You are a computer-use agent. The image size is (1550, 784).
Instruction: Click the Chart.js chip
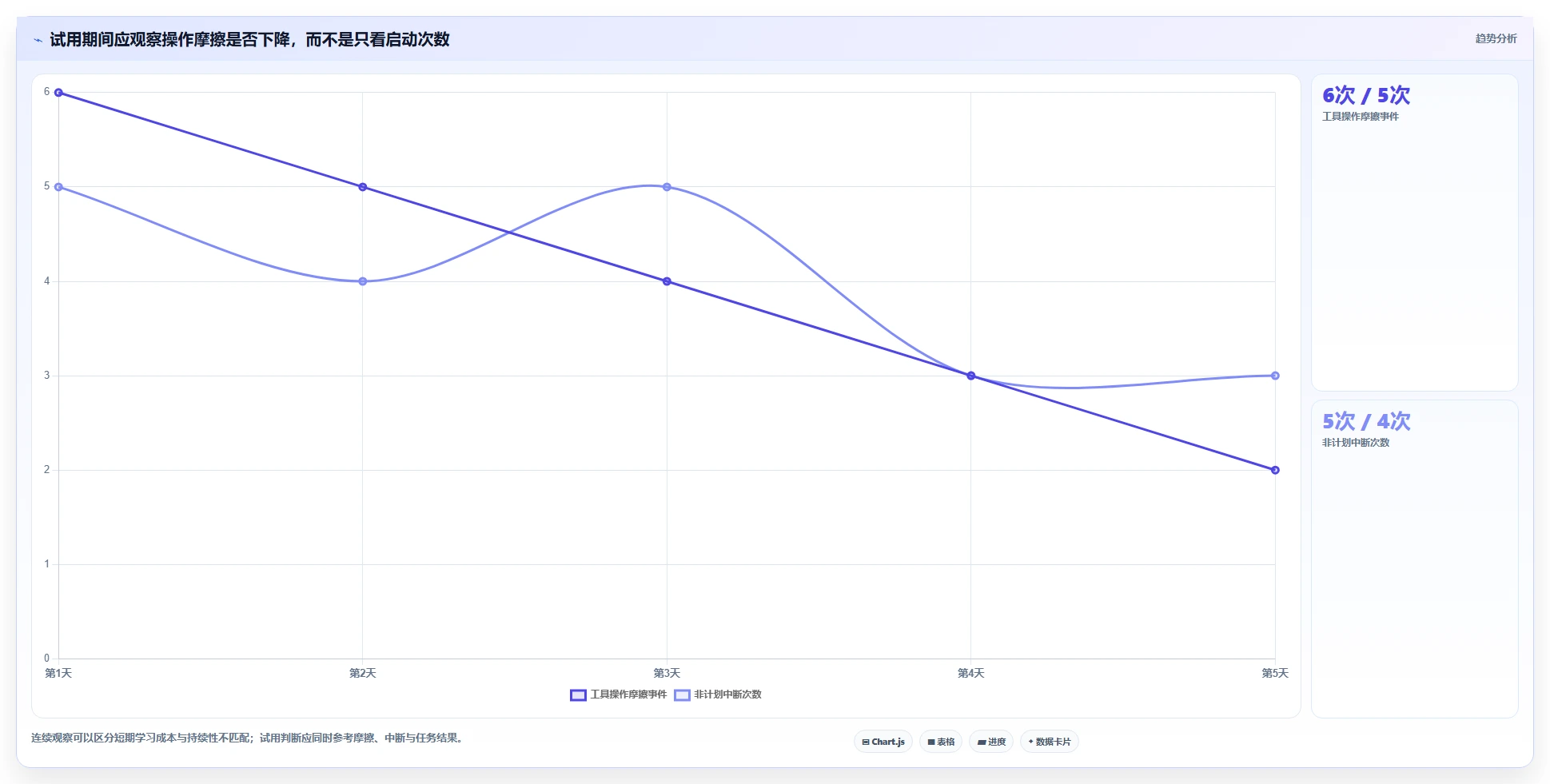pyautogui.click(x=883, y=742)
